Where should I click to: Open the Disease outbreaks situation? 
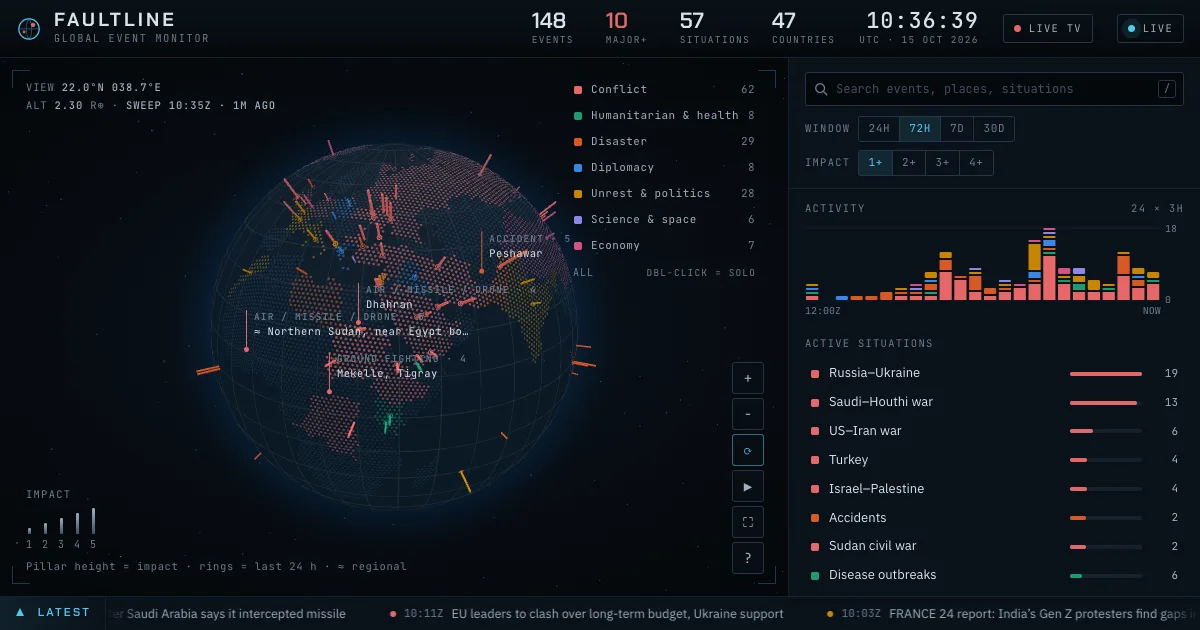[994, 575]
